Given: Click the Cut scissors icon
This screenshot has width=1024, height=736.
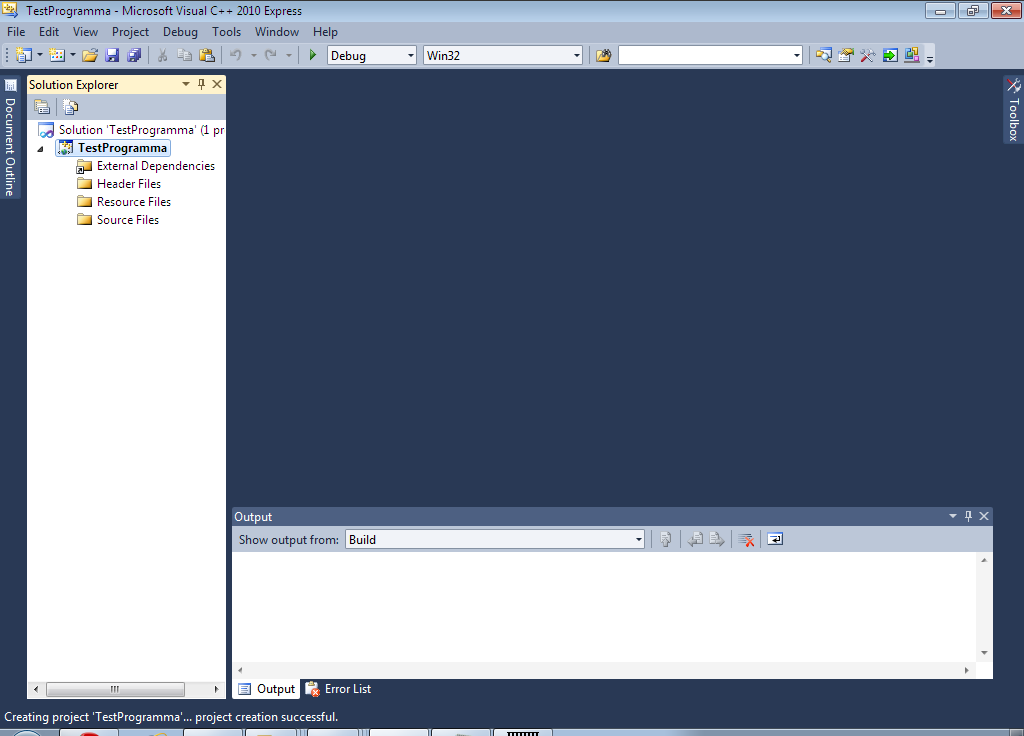Looking at the screenshot, I should (163, 56).
